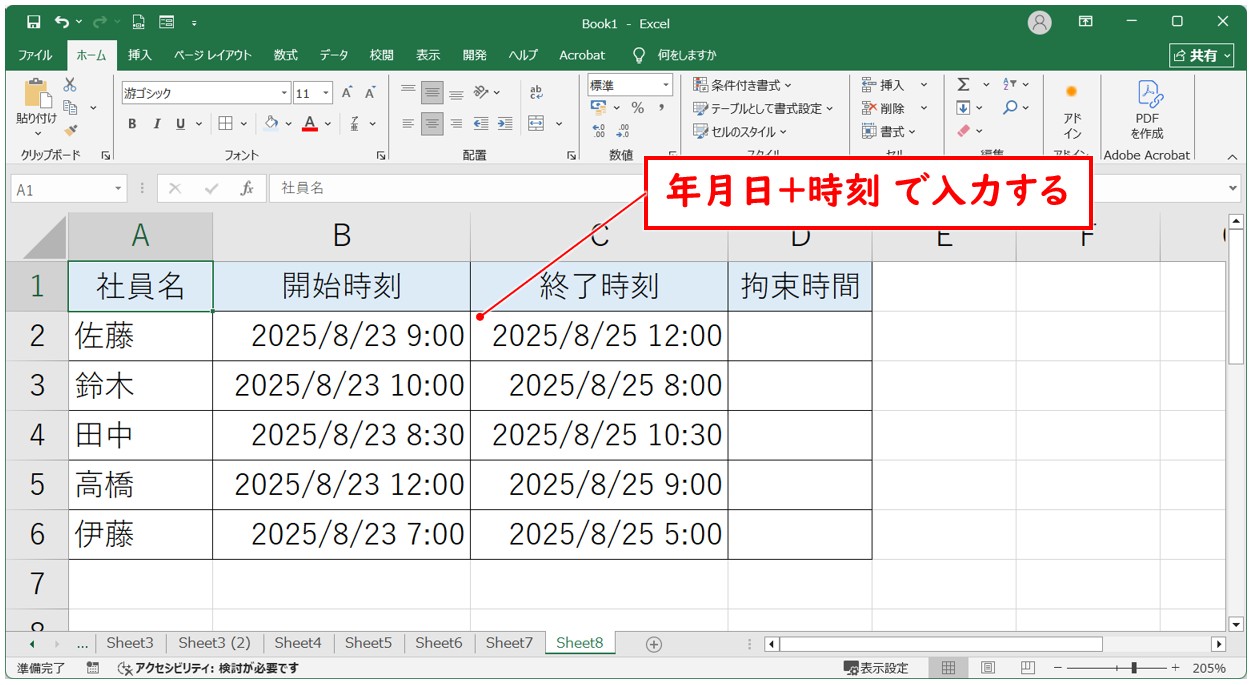Click the 共有 share button
The width and height of the screenshot is (1252, 685).
1202,55
